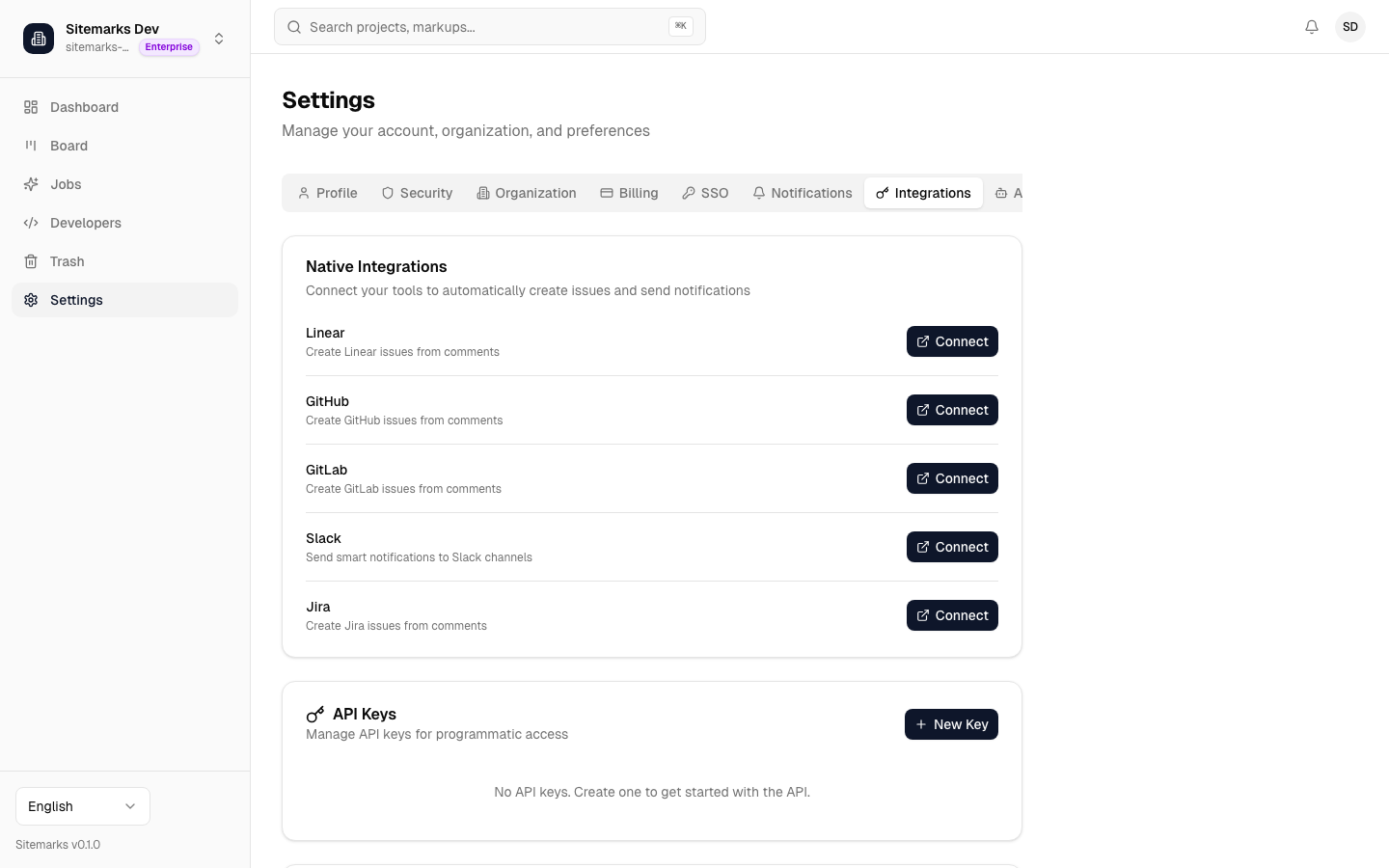Image resolution: width=1389 pixels, height=868 pixels.
Task: Create a new API key
Action: click(x=951, y=724)
